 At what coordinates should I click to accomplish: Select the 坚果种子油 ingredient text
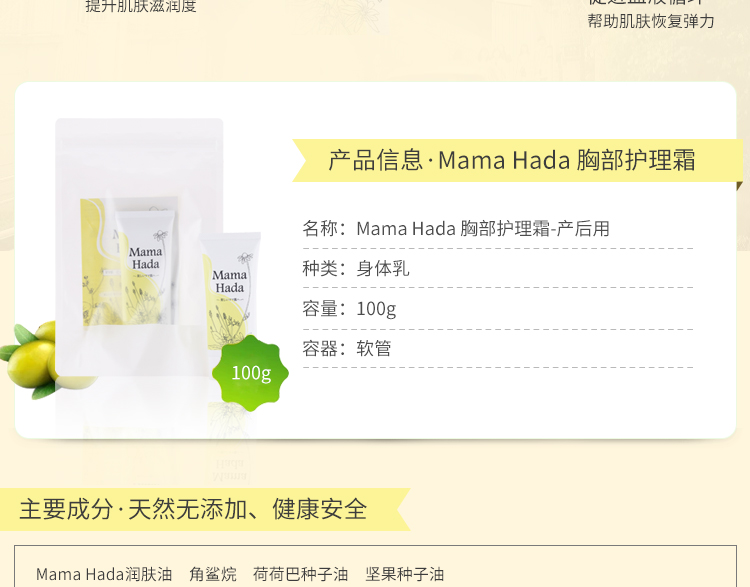pos(405,574)
